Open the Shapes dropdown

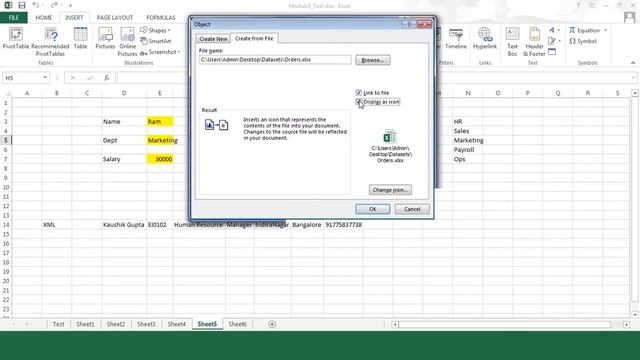pos(156,30)
